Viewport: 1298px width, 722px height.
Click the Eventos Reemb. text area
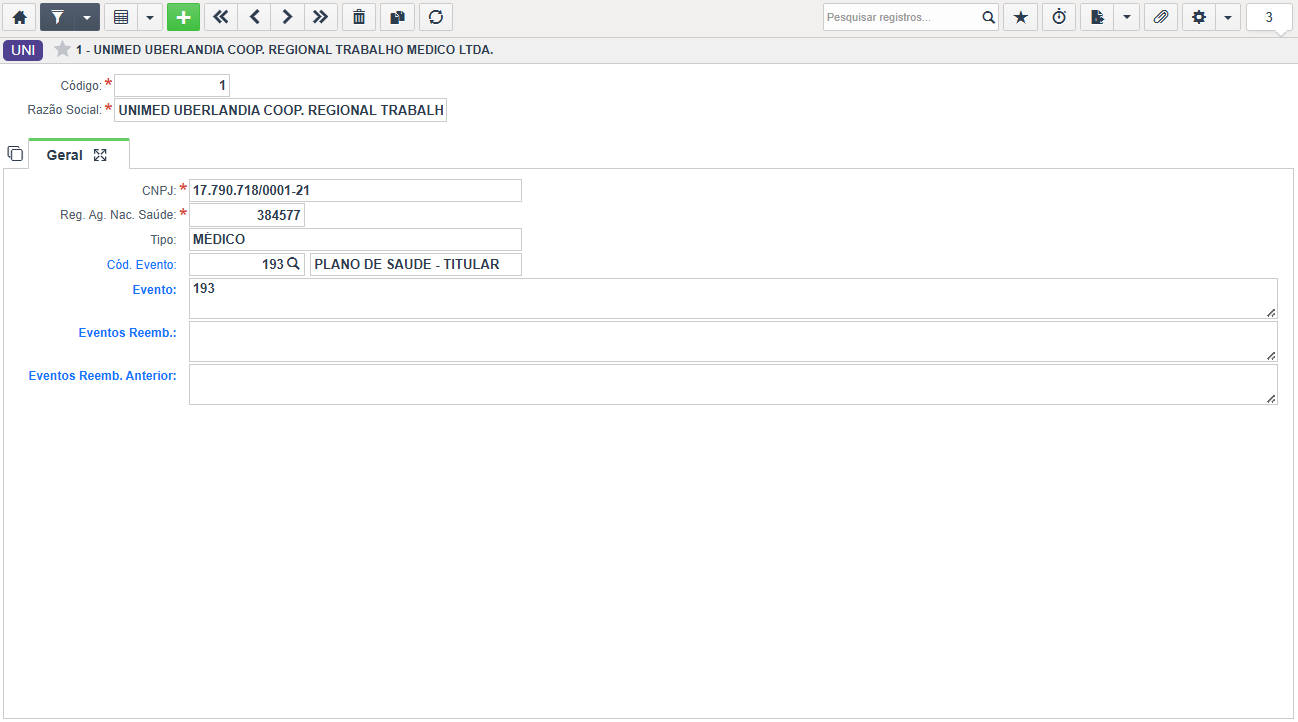(x=733, y=341)
